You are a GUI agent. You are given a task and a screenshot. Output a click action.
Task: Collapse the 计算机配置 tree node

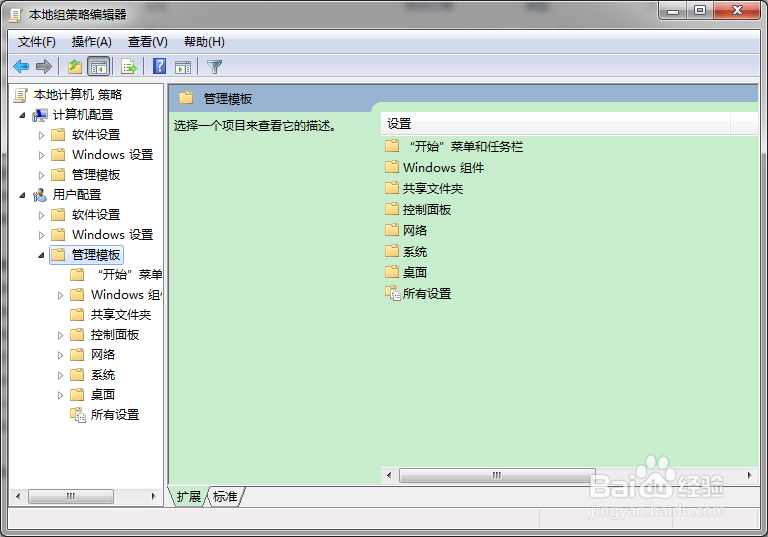point(23,116)
